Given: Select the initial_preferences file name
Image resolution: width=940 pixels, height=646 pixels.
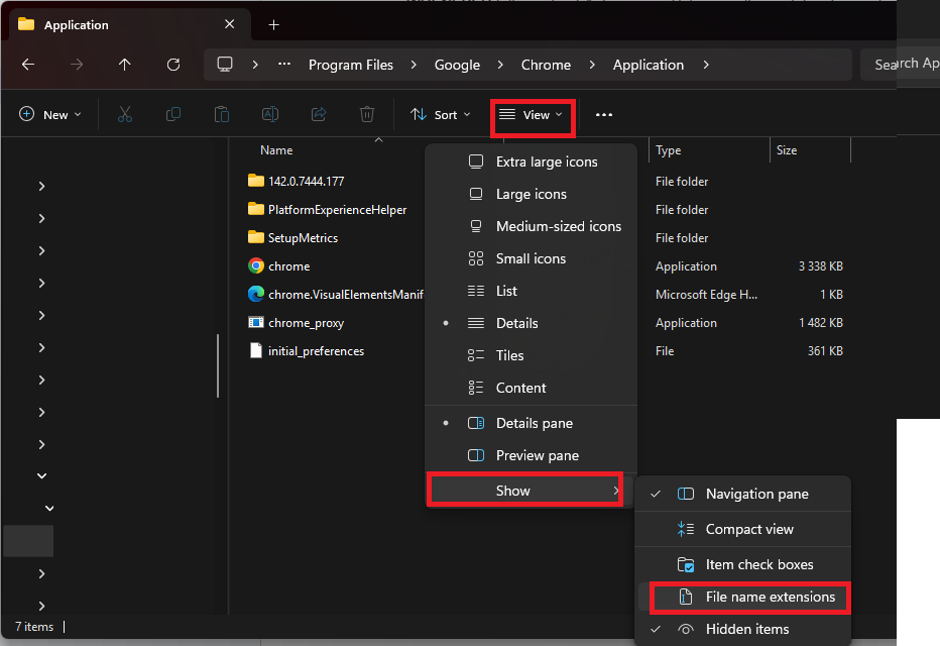Looking at the screenshot, I should 316,351.
